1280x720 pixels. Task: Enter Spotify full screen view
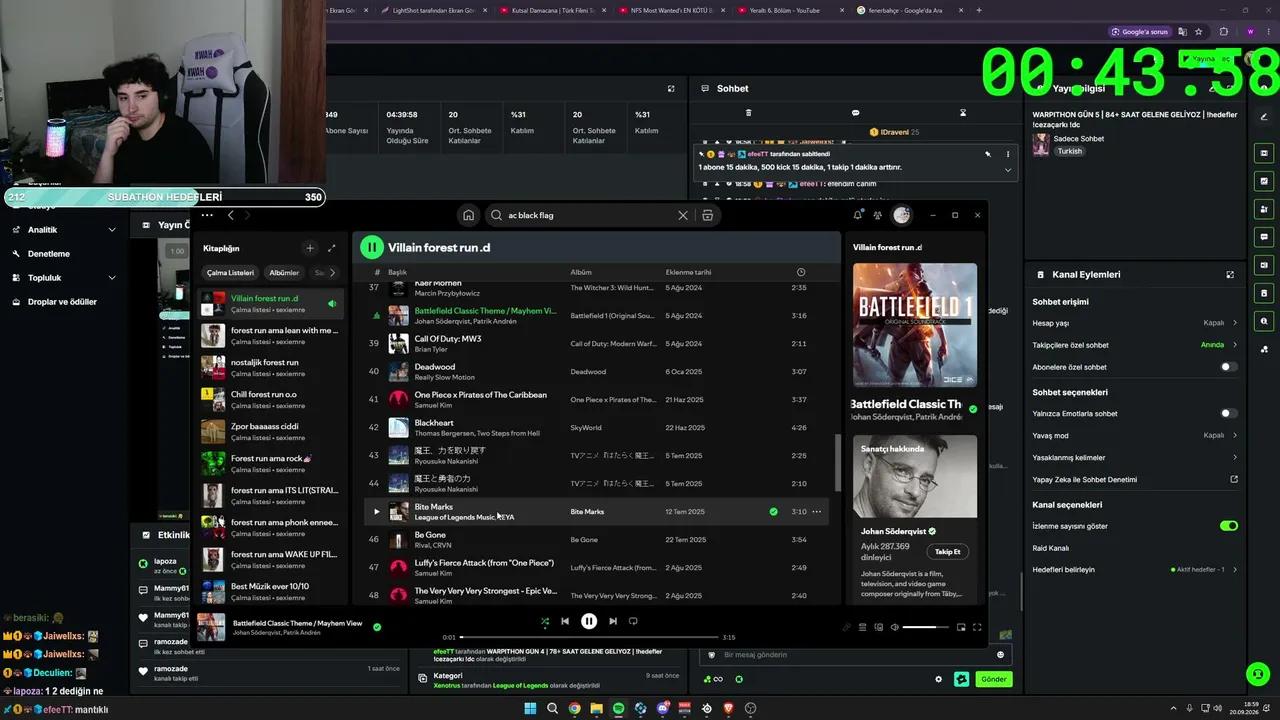(x=977, y=627)
